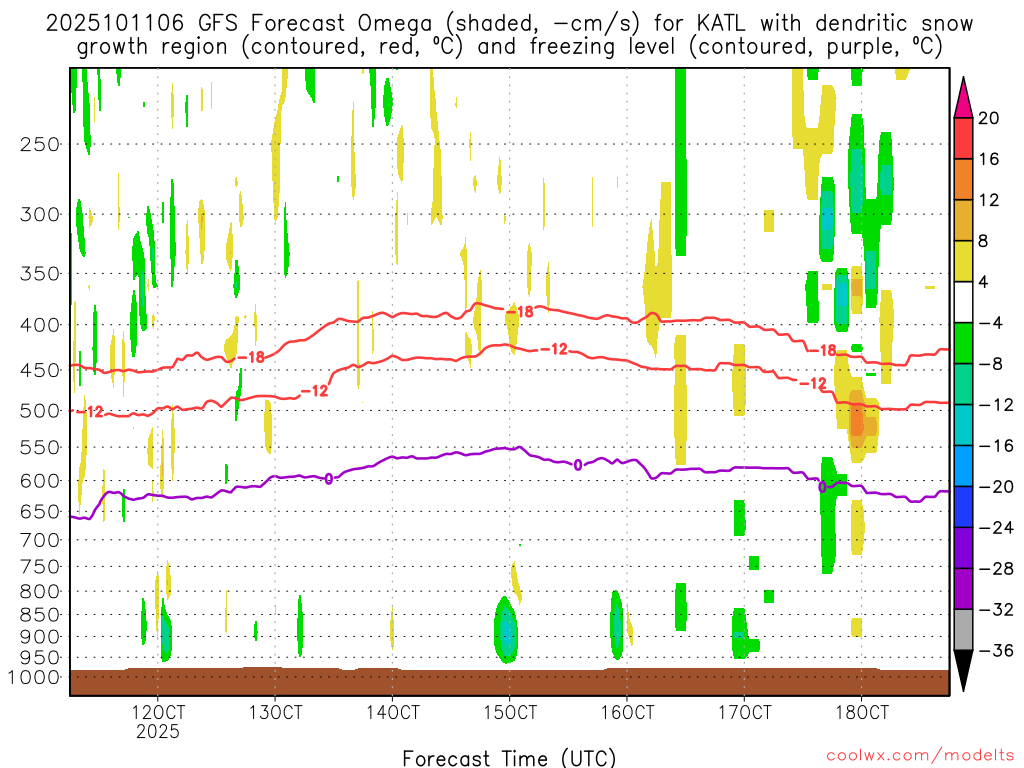This screenshot has width=1024, height=768.
Task: Click the purple 0 freezing level label near 160CT
Action: coord(578,466)
